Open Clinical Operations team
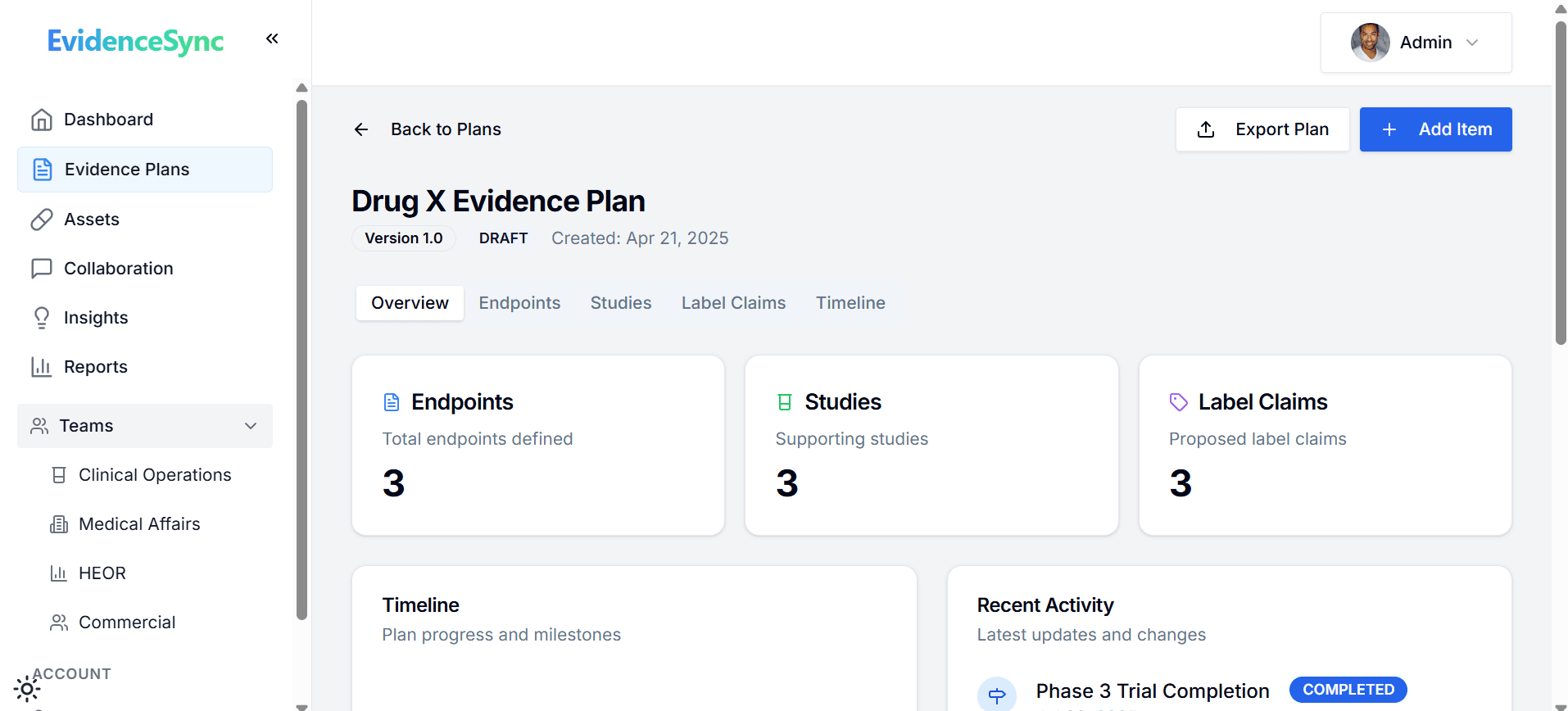Viewport: 1568px width, 711px height. pos(155,475)
